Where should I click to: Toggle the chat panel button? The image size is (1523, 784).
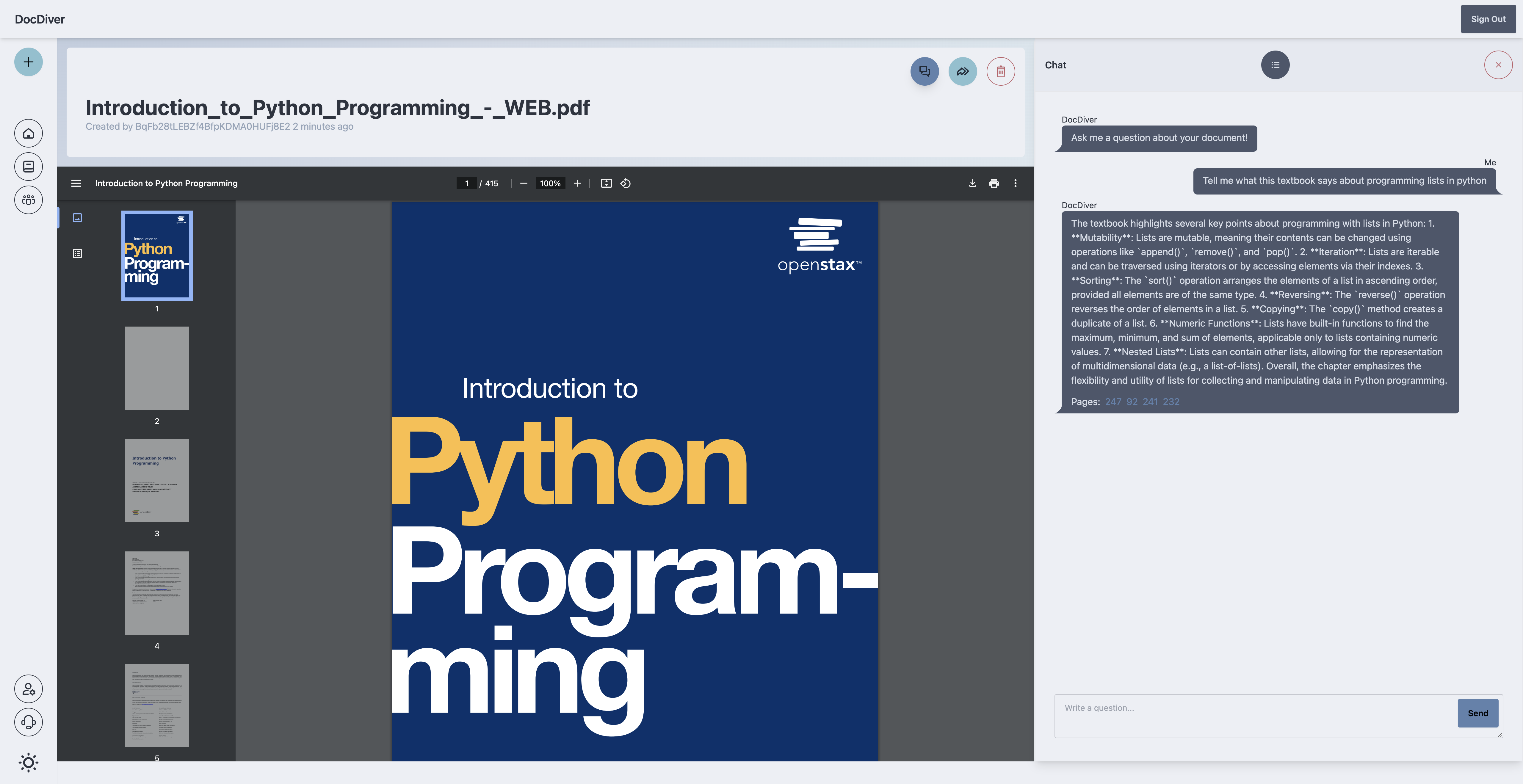coord(924,72)
